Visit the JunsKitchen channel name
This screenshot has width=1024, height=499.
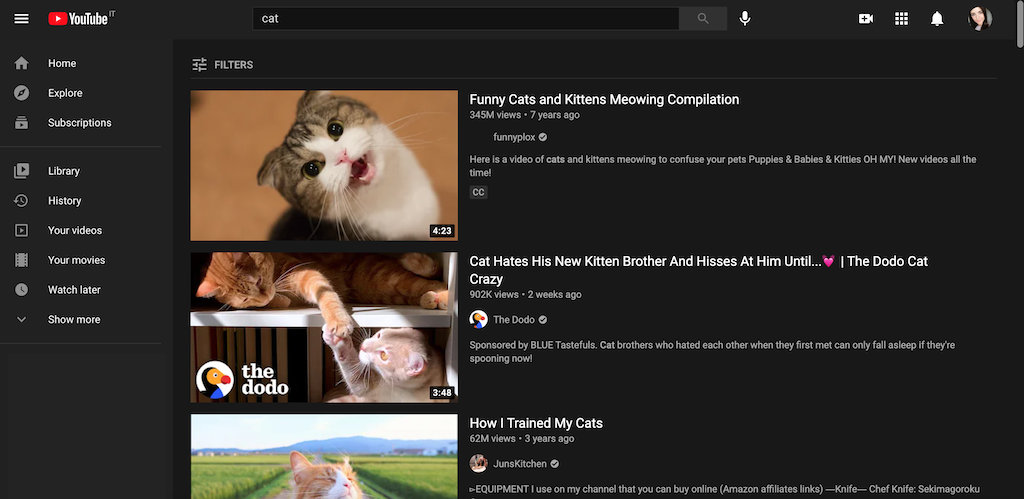(520, 464)
